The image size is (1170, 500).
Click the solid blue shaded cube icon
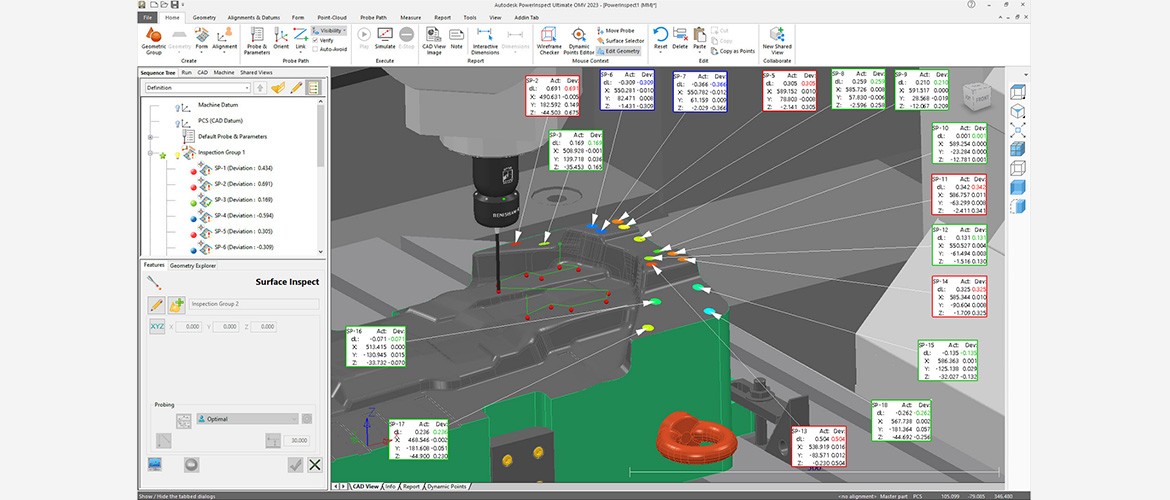point(1017,187)
